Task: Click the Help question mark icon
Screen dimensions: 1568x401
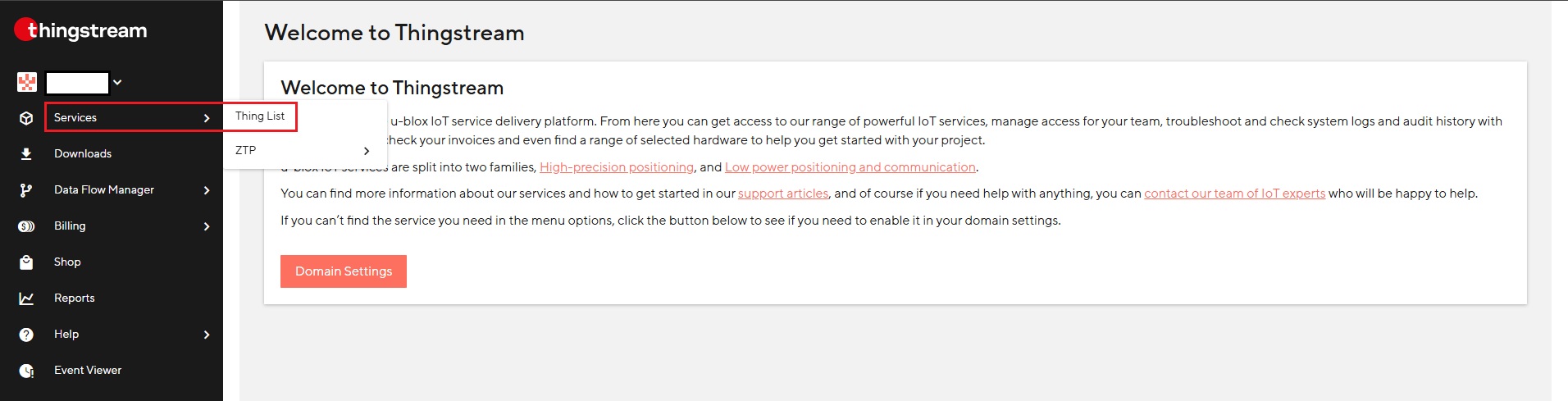Action: click(26, 335)
